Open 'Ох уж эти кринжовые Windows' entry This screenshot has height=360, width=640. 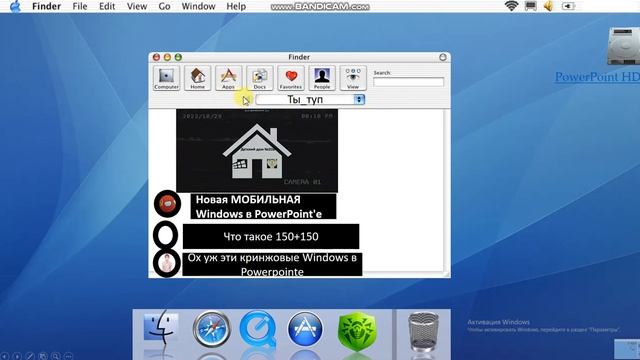coord(272,264)
